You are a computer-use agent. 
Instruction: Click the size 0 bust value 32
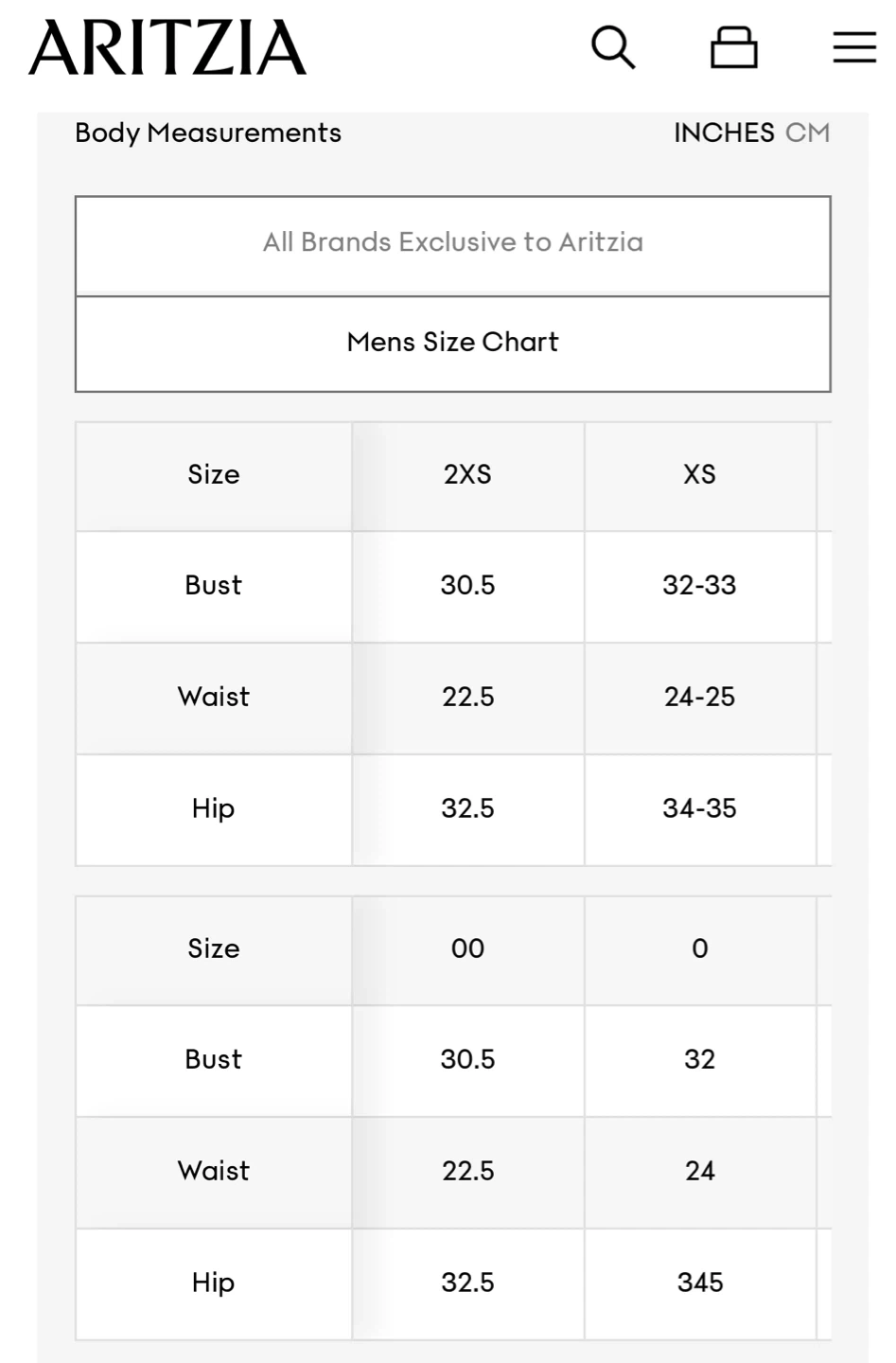click(700, 1059)
